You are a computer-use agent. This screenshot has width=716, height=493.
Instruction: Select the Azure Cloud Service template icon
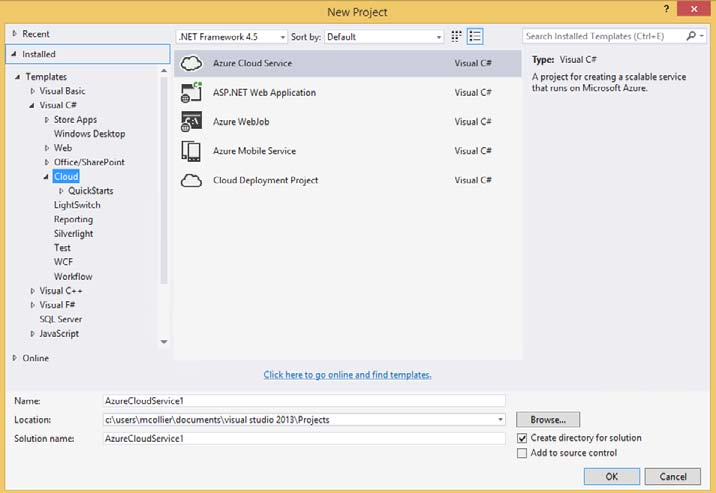click(x=191, y=64)
